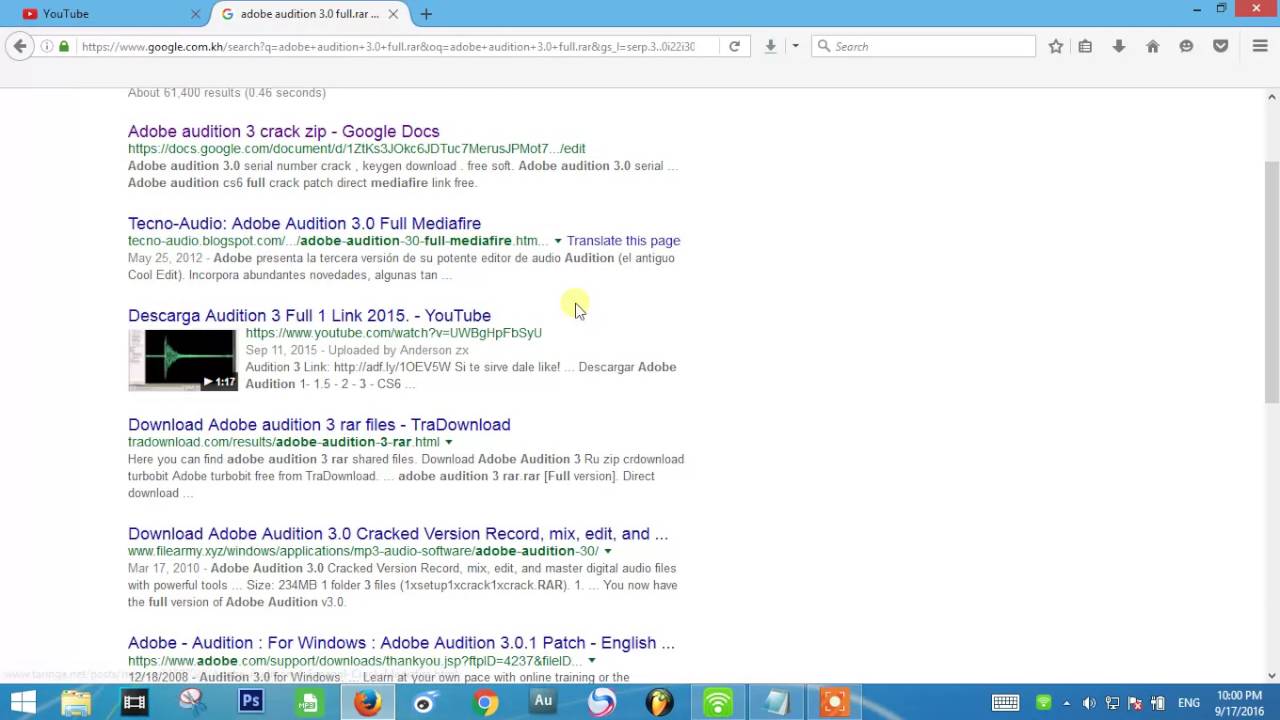
Task: Close the adobe audition search tab
Action: click(x=393, y=14)
